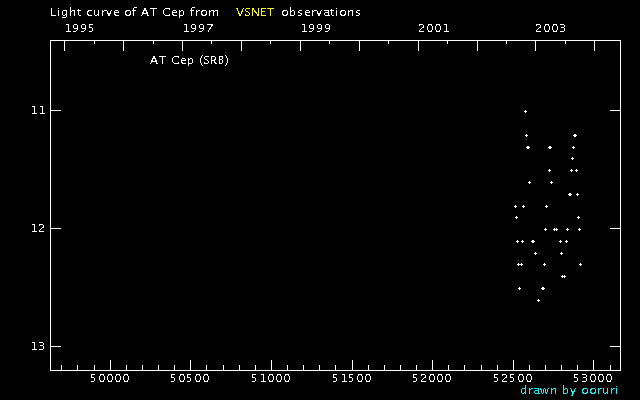Select the 51500 Julian date axis label

(351, 379)
